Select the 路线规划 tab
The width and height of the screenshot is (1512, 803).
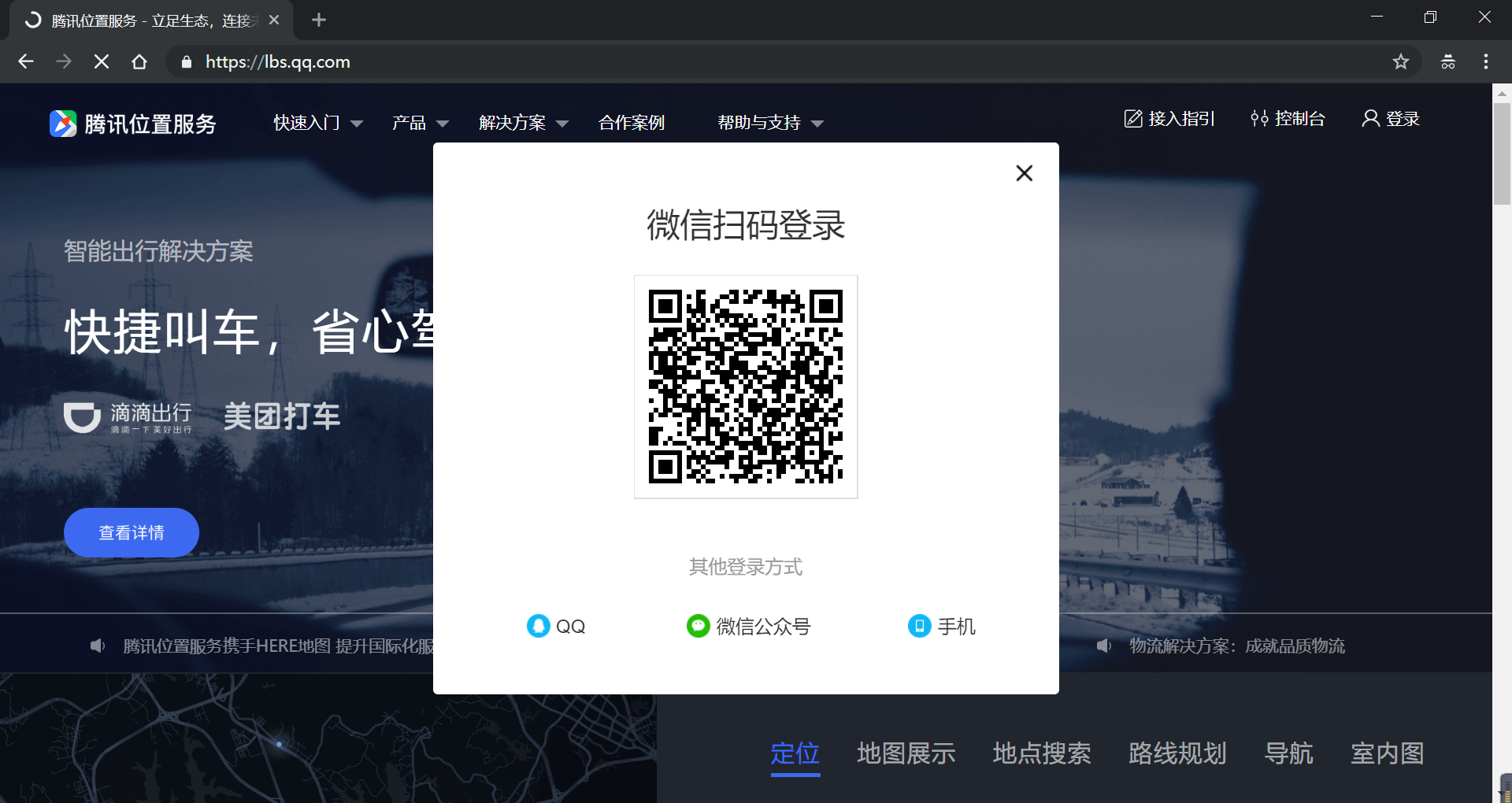tap(1177, 753)
